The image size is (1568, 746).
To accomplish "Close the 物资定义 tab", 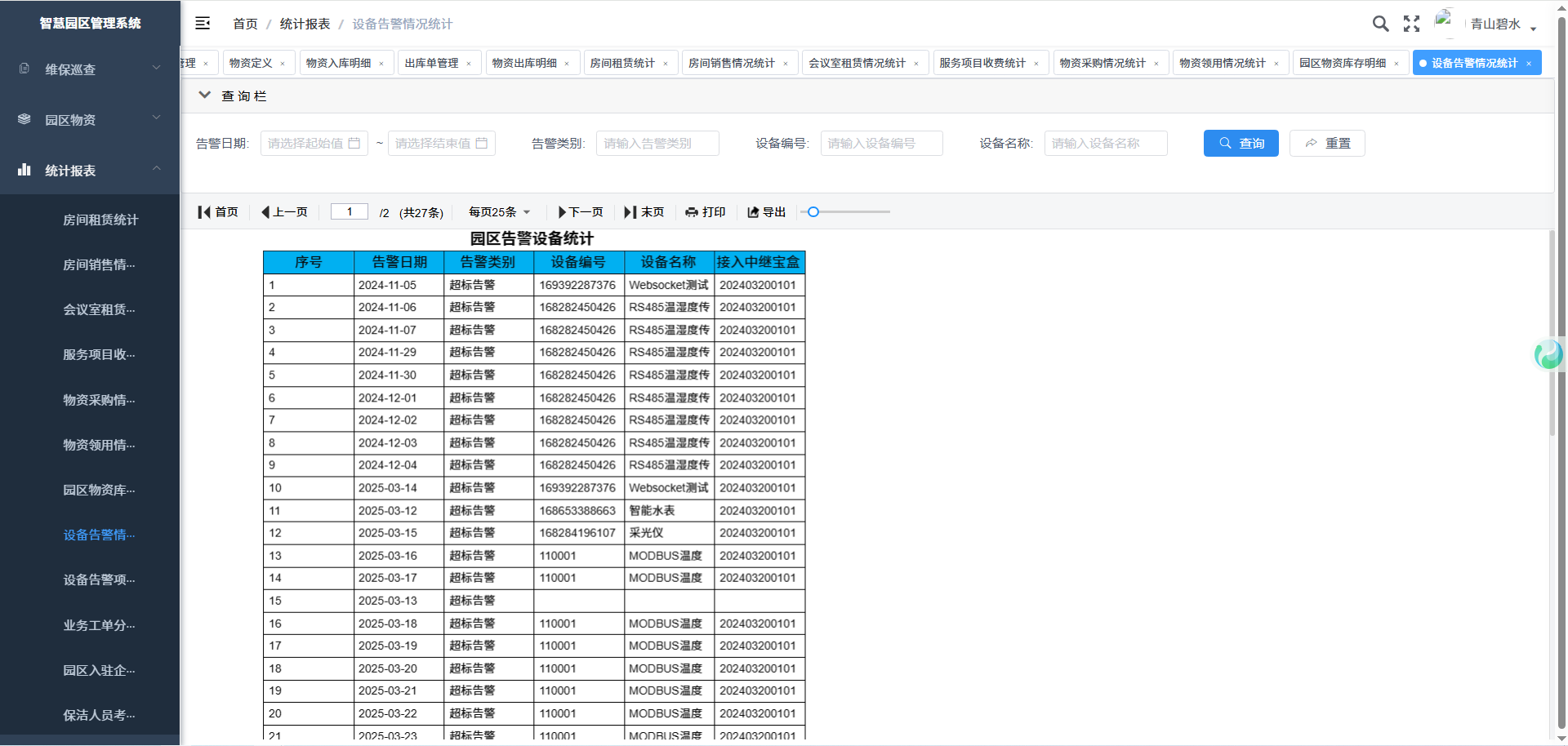I will click(x=283, y=64).
